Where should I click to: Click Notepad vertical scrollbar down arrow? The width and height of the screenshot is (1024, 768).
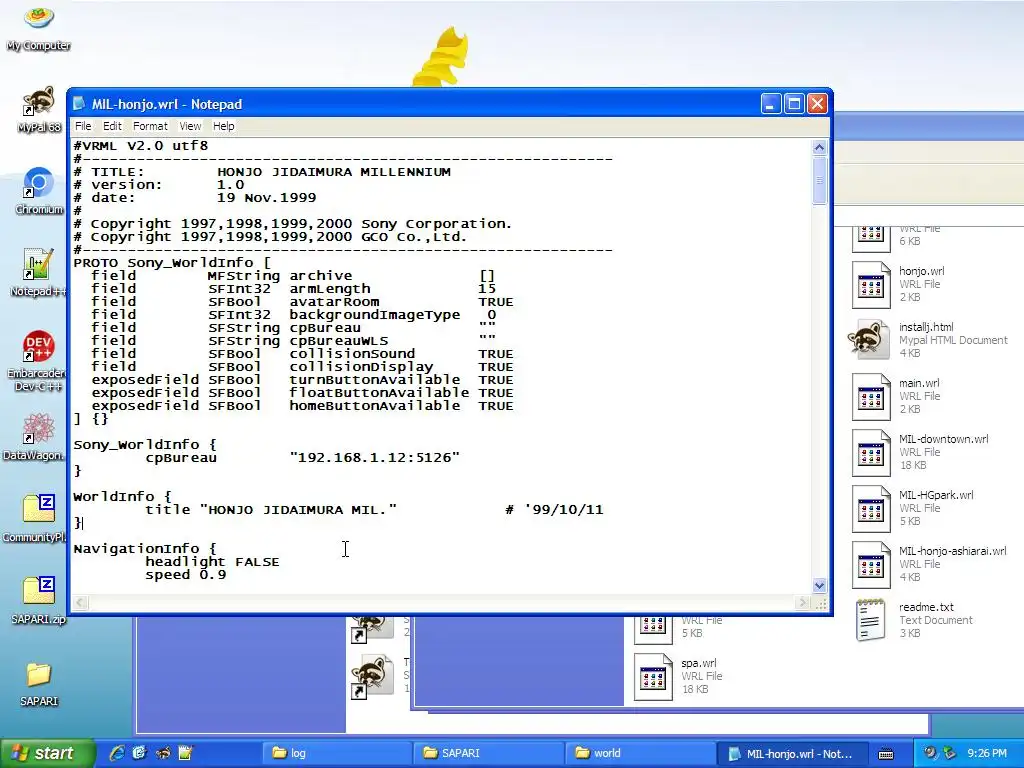(820, 586)
